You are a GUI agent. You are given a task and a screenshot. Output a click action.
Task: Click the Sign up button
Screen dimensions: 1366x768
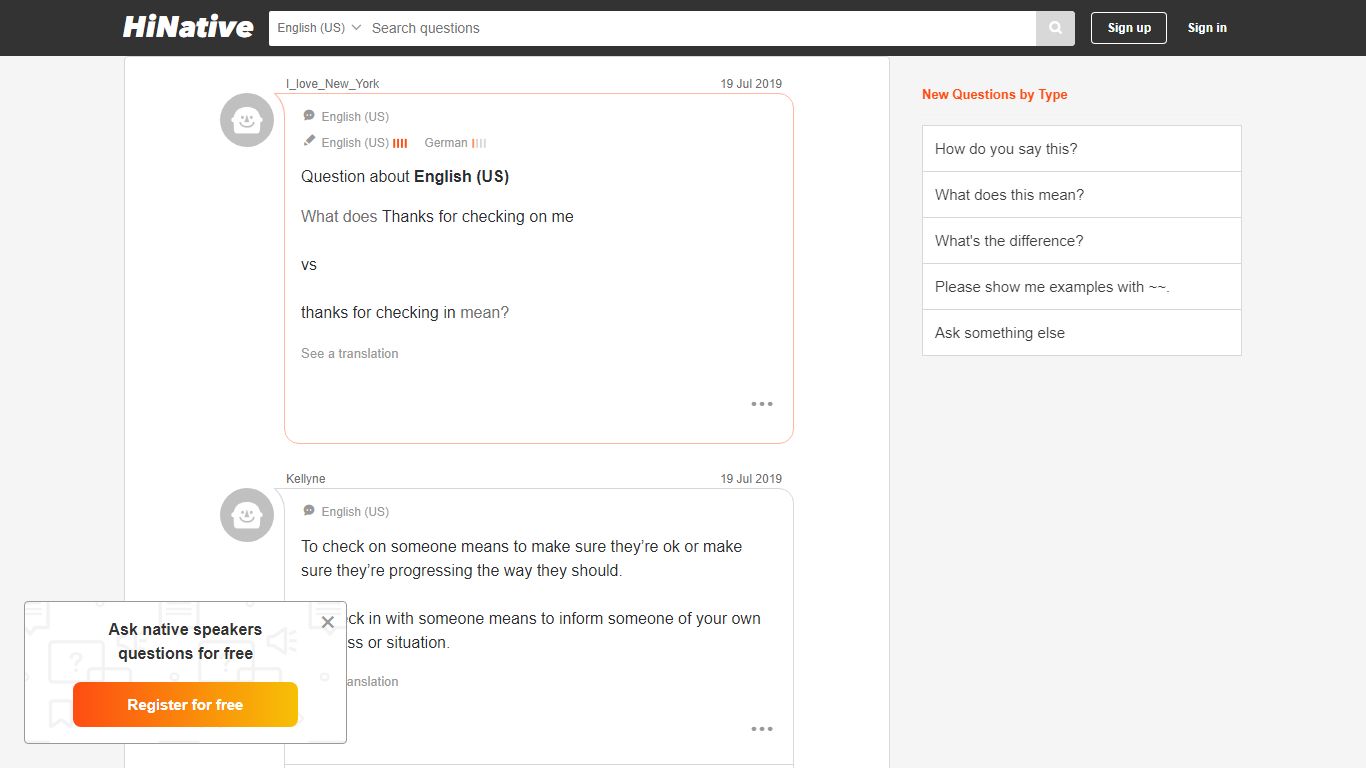coord(1129,28)
